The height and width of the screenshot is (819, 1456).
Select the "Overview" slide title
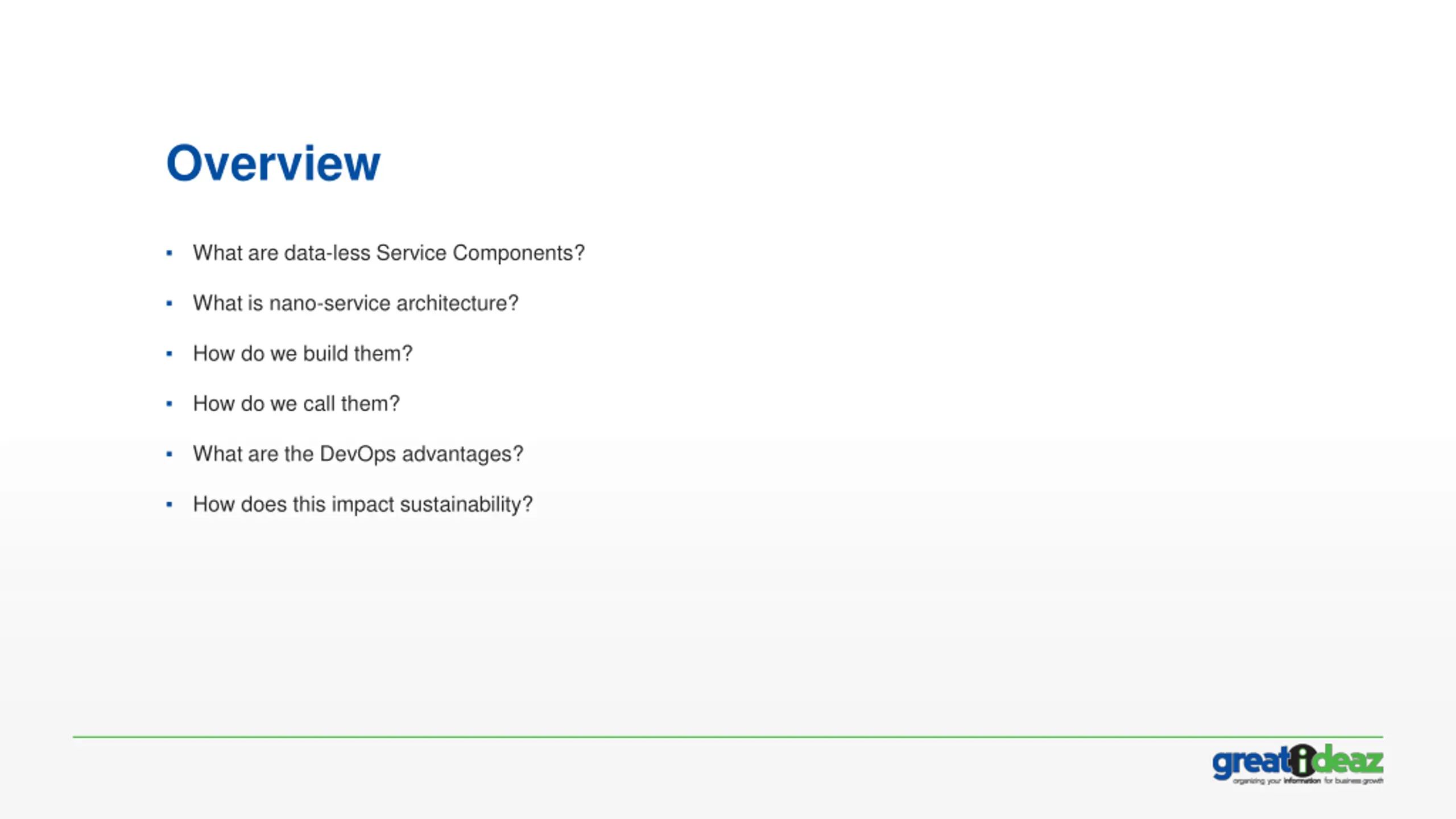273,163
